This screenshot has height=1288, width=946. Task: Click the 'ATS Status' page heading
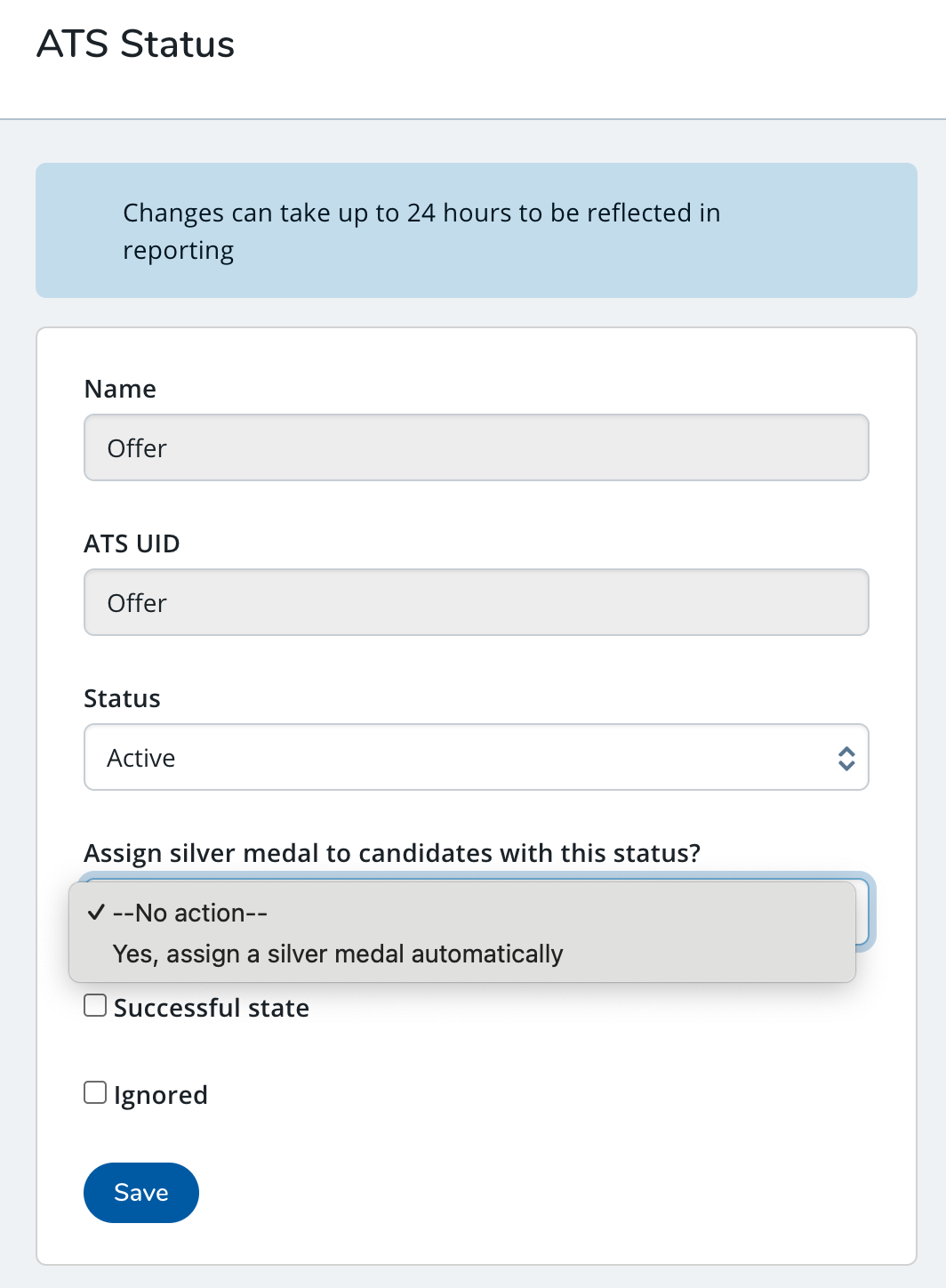click(x=135, y=44)
